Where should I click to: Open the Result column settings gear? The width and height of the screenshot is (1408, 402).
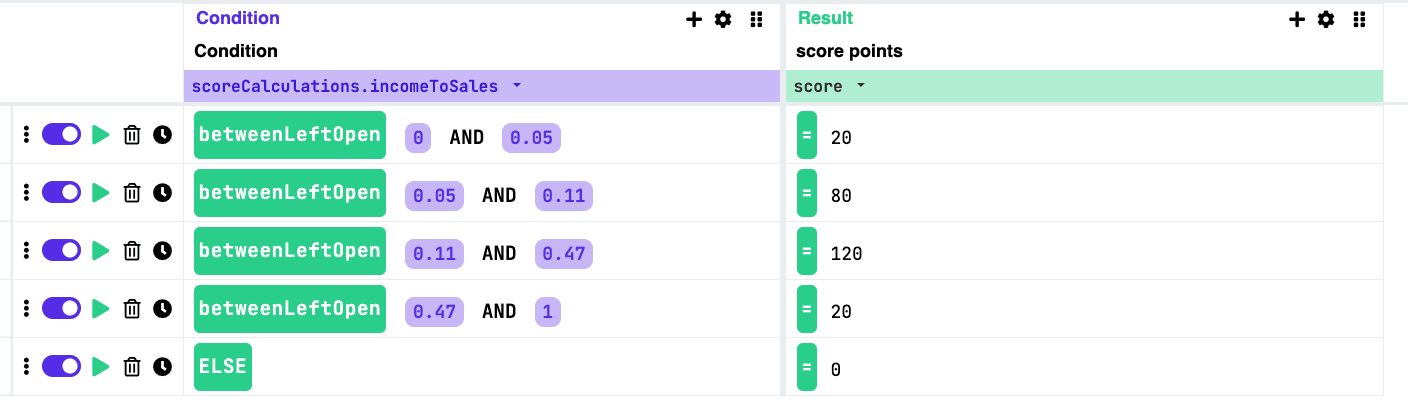(x=1326, y=19)
